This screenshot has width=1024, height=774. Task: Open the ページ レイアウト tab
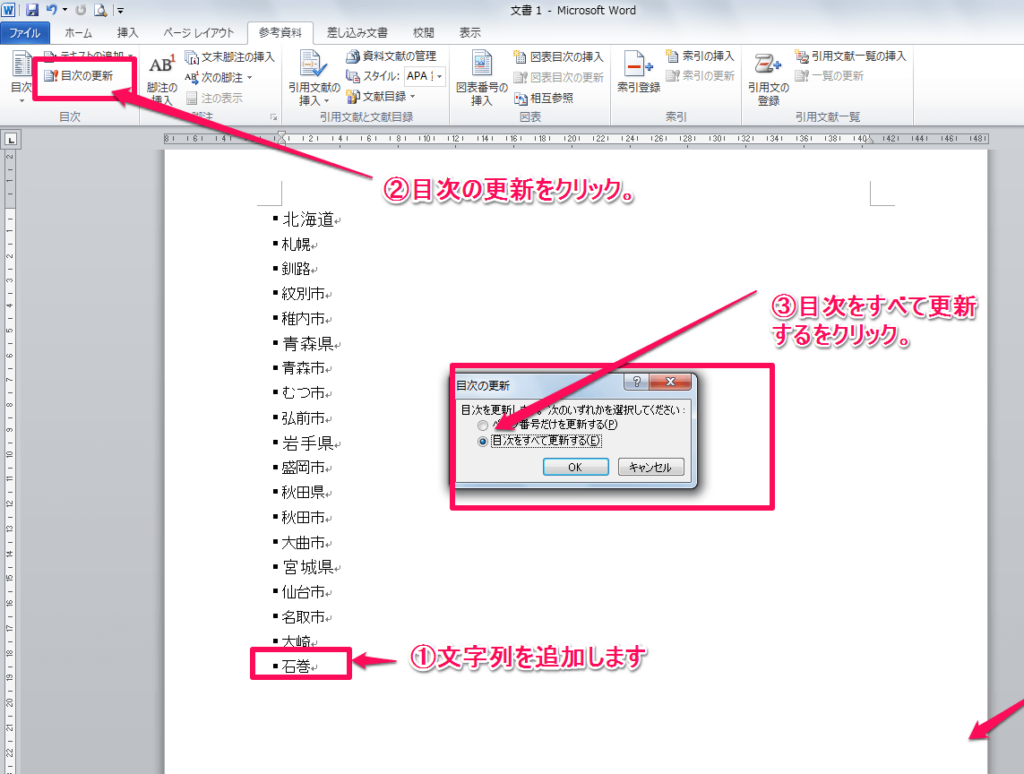coord(198,33)
